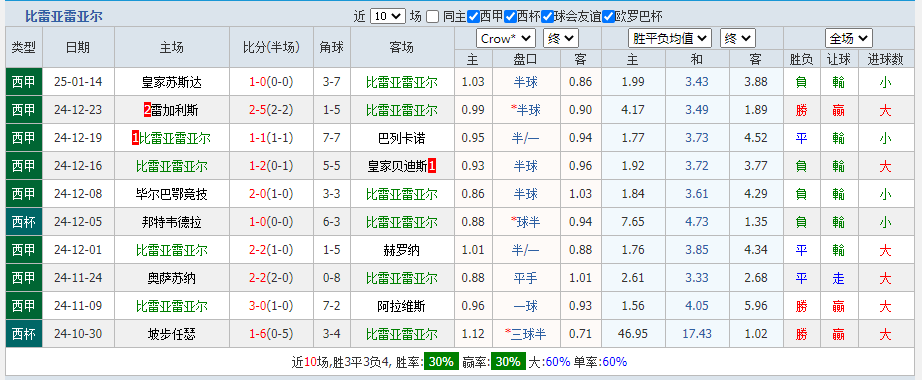Click the 走 handicap result cell
The image size is (922, 380).
tap(839, 278)
